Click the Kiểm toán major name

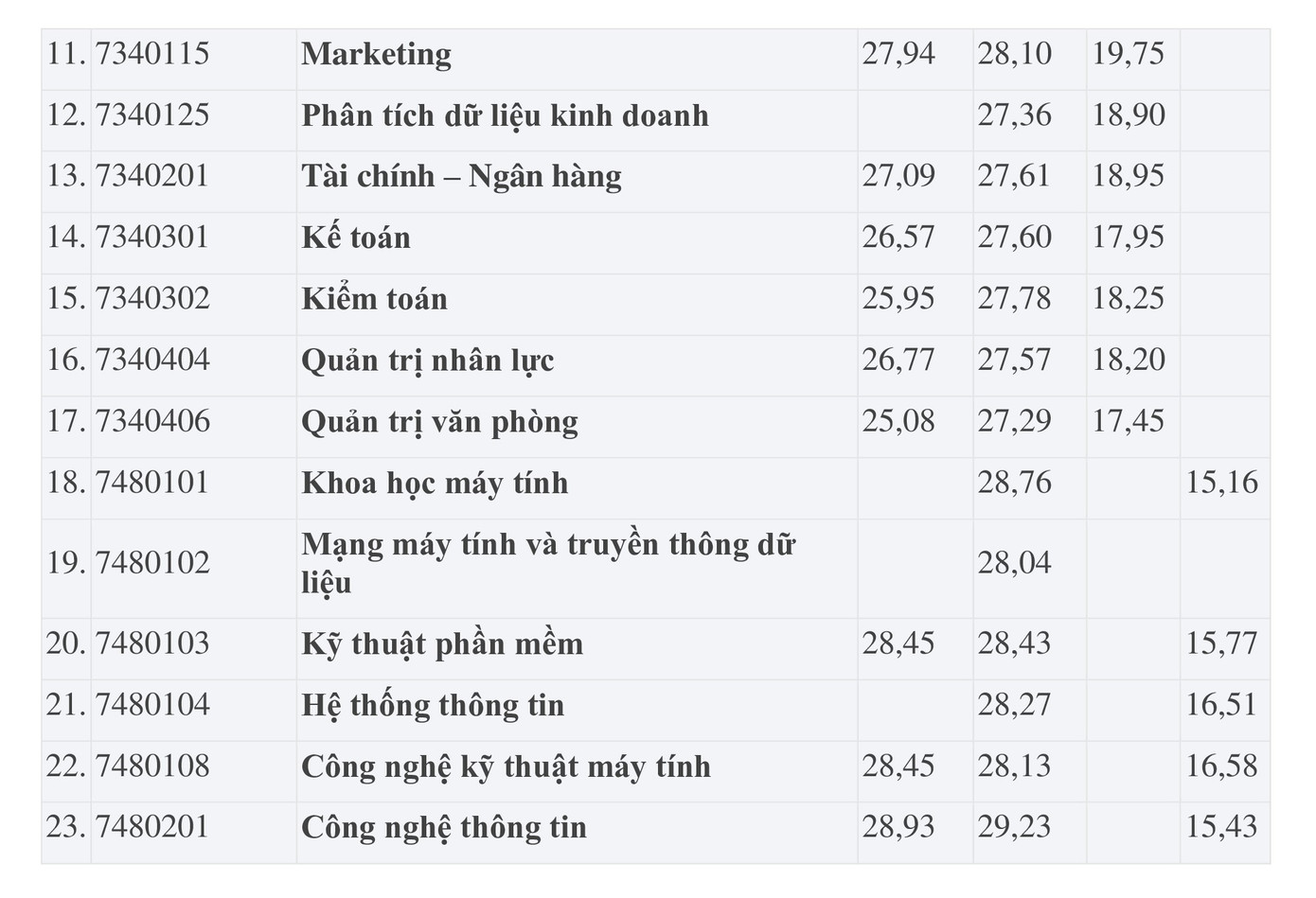tap(374, 300)
